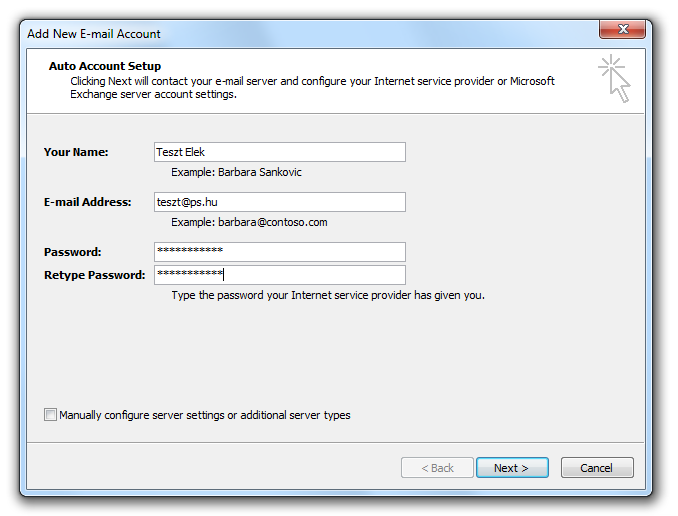Click the 'Retype Password:' label
This screenshot has width=678, height=516.
(x=95, y=275)
